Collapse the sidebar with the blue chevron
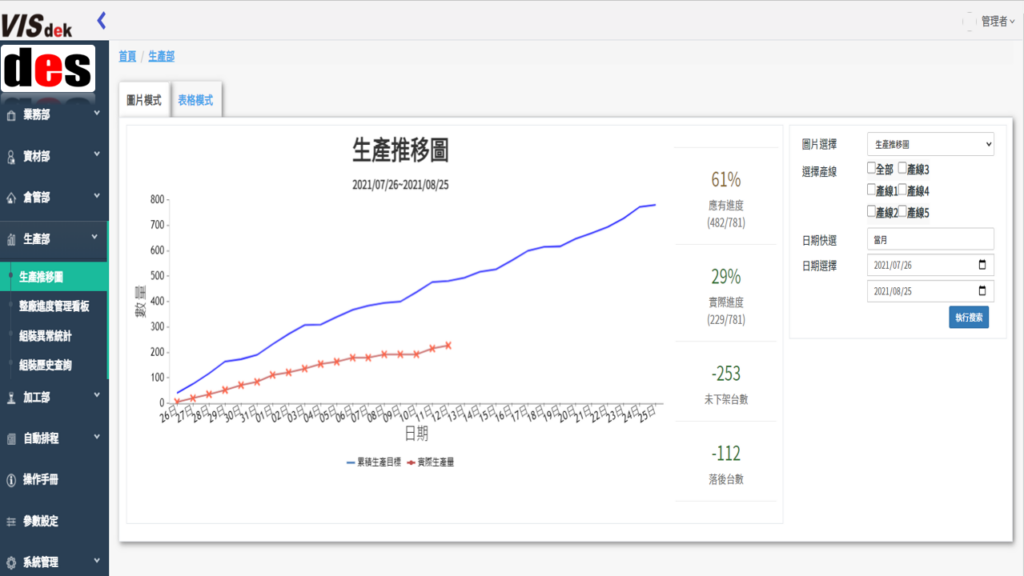 tap(102, 20)
